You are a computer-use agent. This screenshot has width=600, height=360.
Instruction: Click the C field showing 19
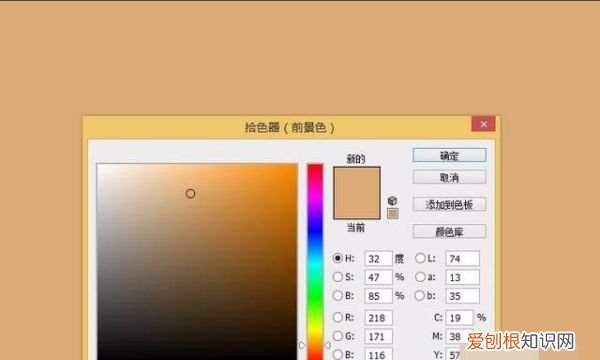click(x=460, y=318)
